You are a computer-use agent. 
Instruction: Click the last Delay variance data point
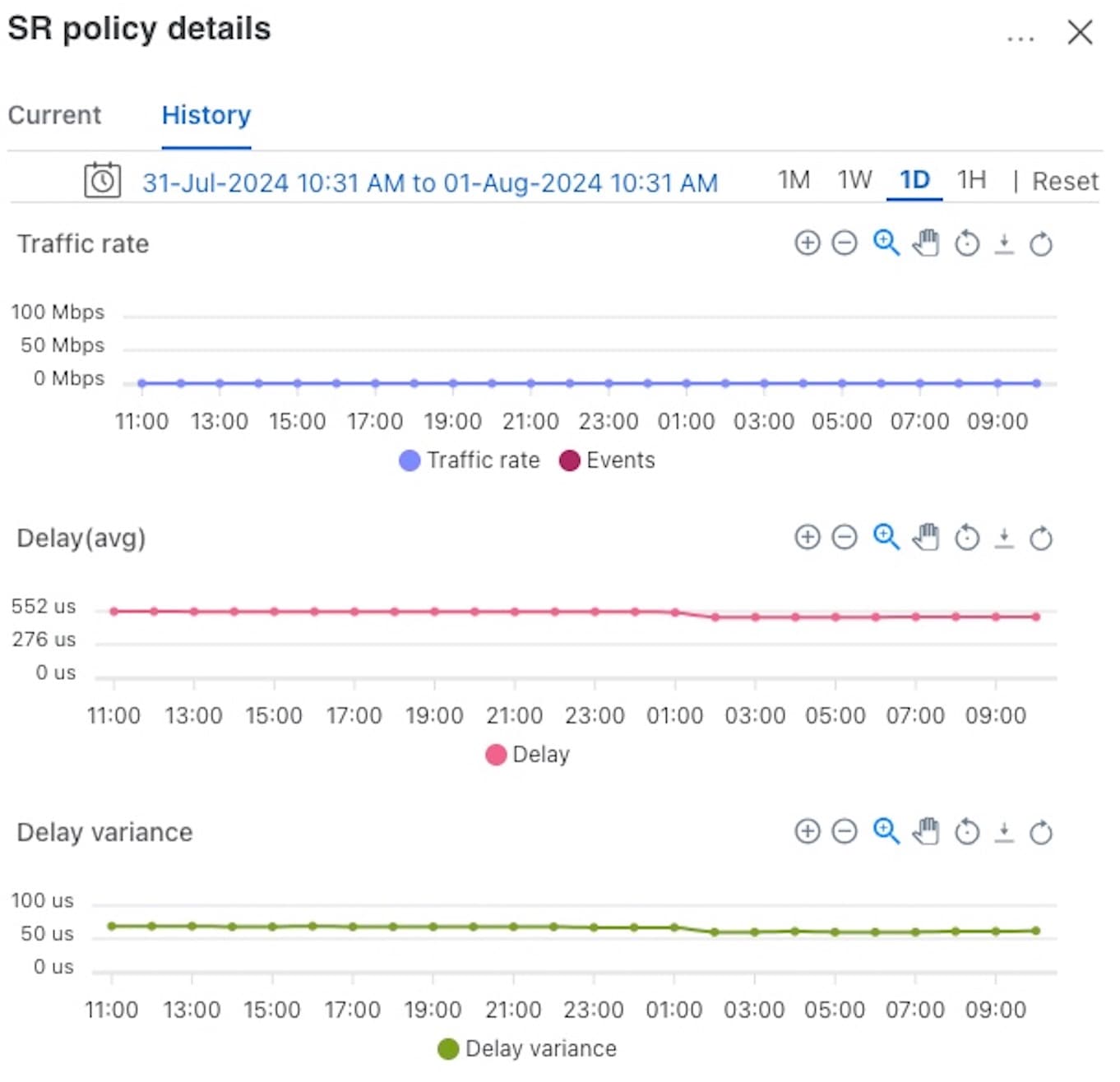[x=1035, y=931]
